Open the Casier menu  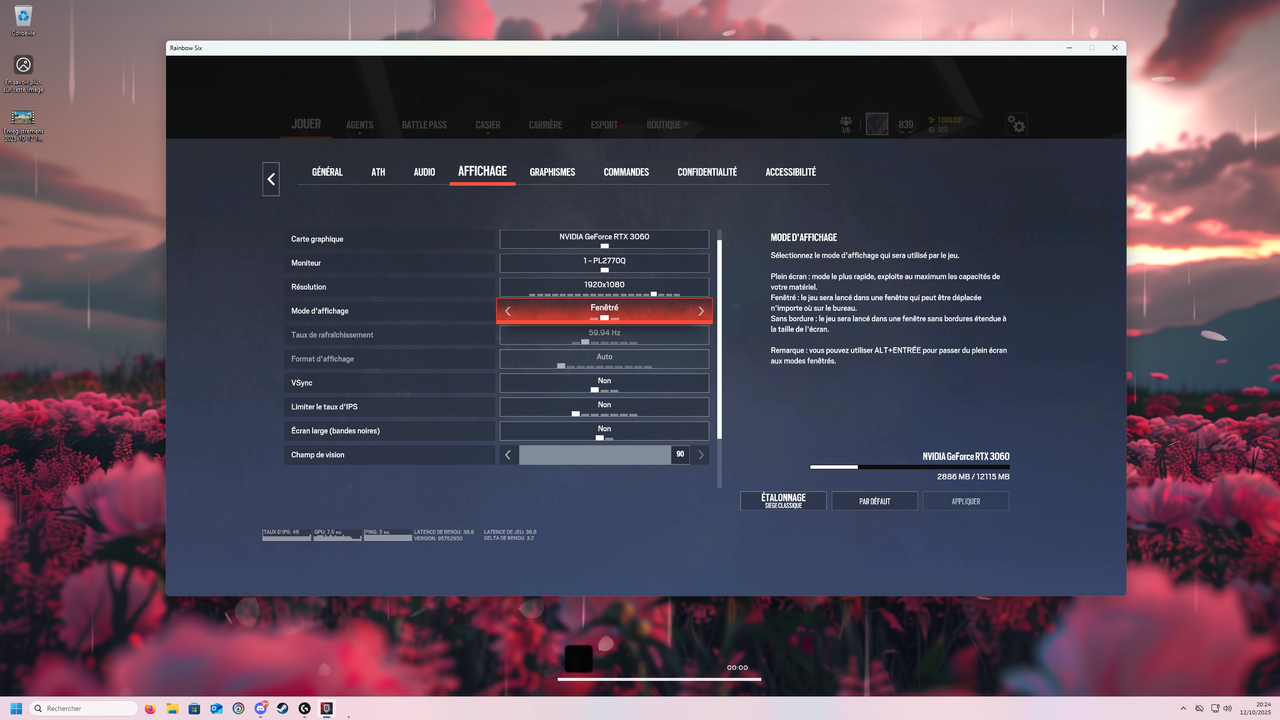coord(488,125)
